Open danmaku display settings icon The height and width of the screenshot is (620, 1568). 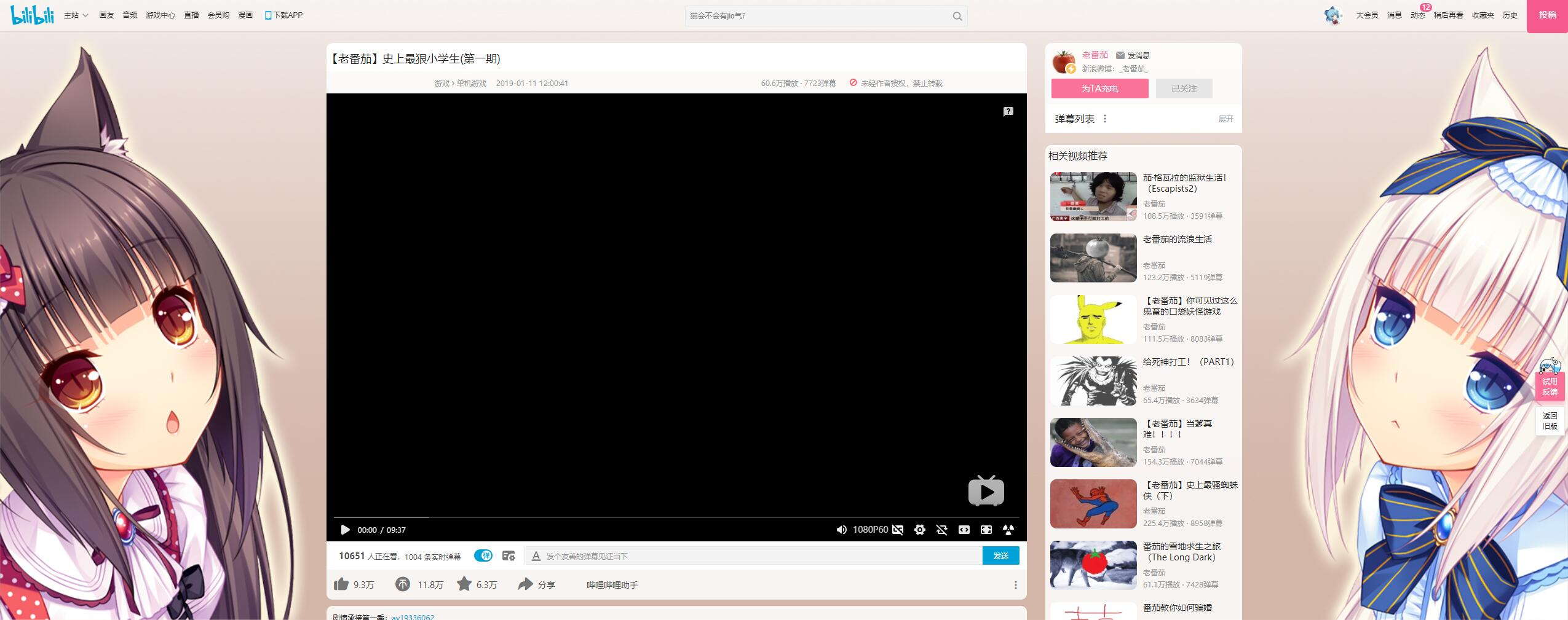(x=509, y=556)
